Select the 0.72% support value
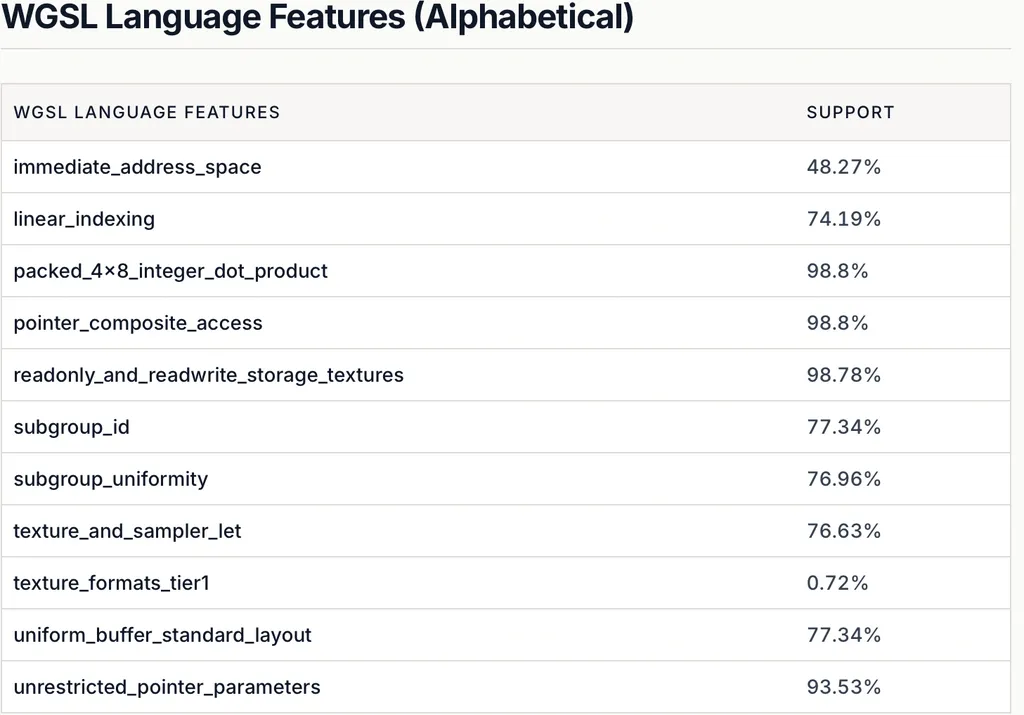Viewport: 1024px width, 715px height. point(837,582)
